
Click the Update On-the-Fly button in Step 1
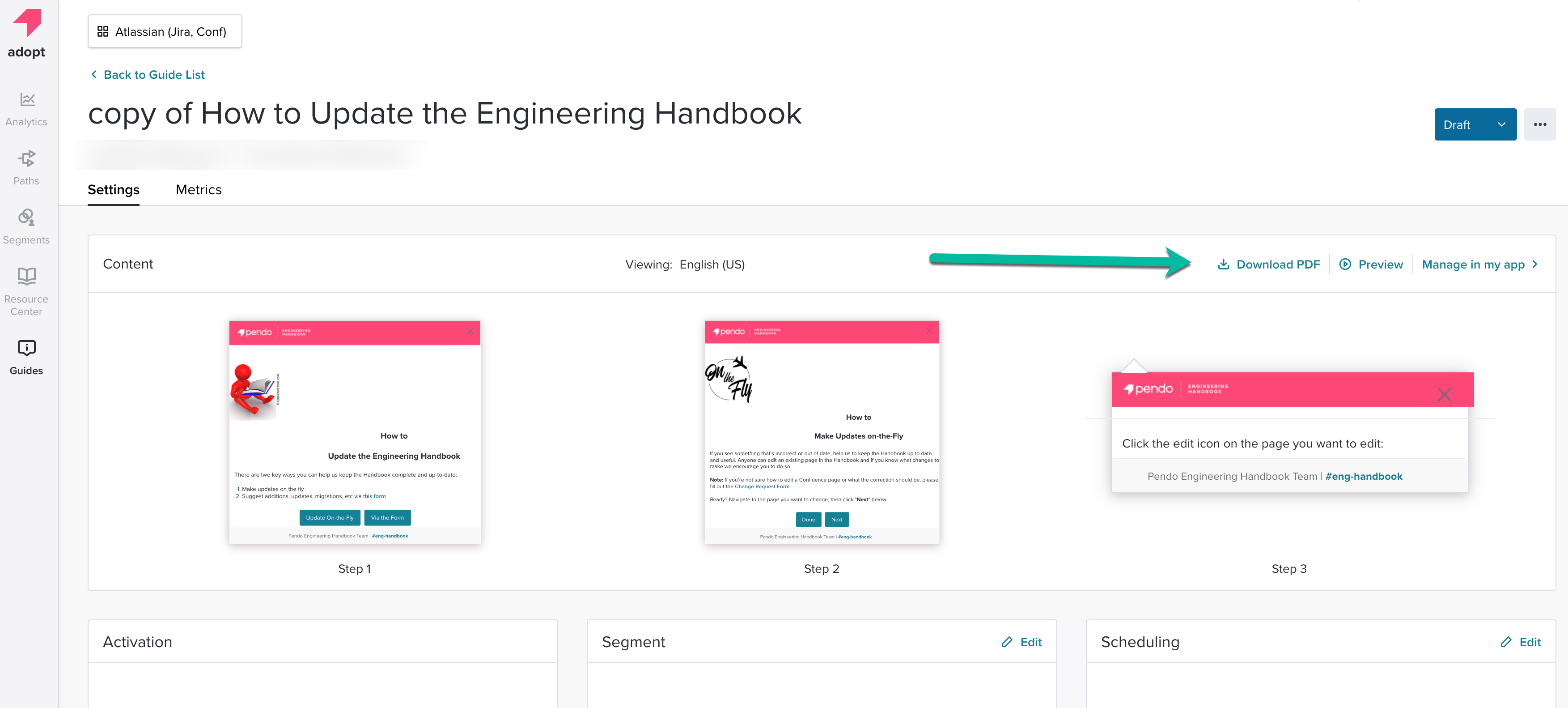tap(330, 518)
